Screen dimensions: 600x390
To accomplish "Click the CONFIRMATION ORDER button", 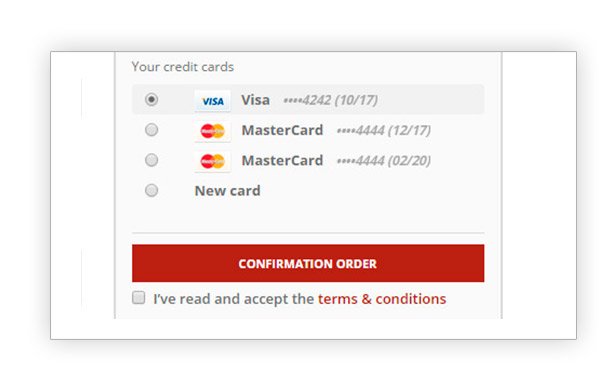I will [308, 263].
